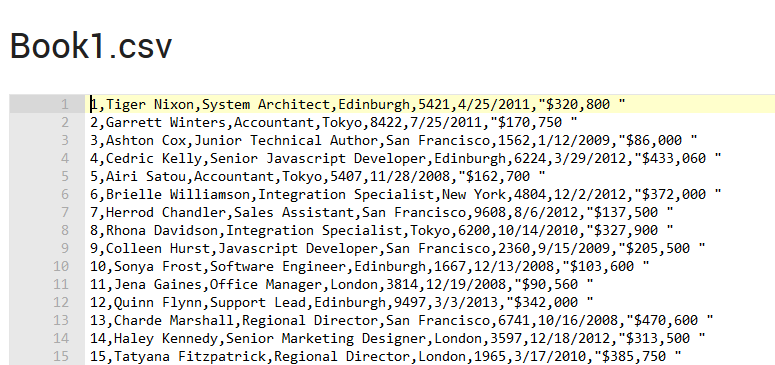Image resolution: width=775 pixels, height=365 pixels.
Task: Select line number 13 in the gutter
Action: click(61, 320)
